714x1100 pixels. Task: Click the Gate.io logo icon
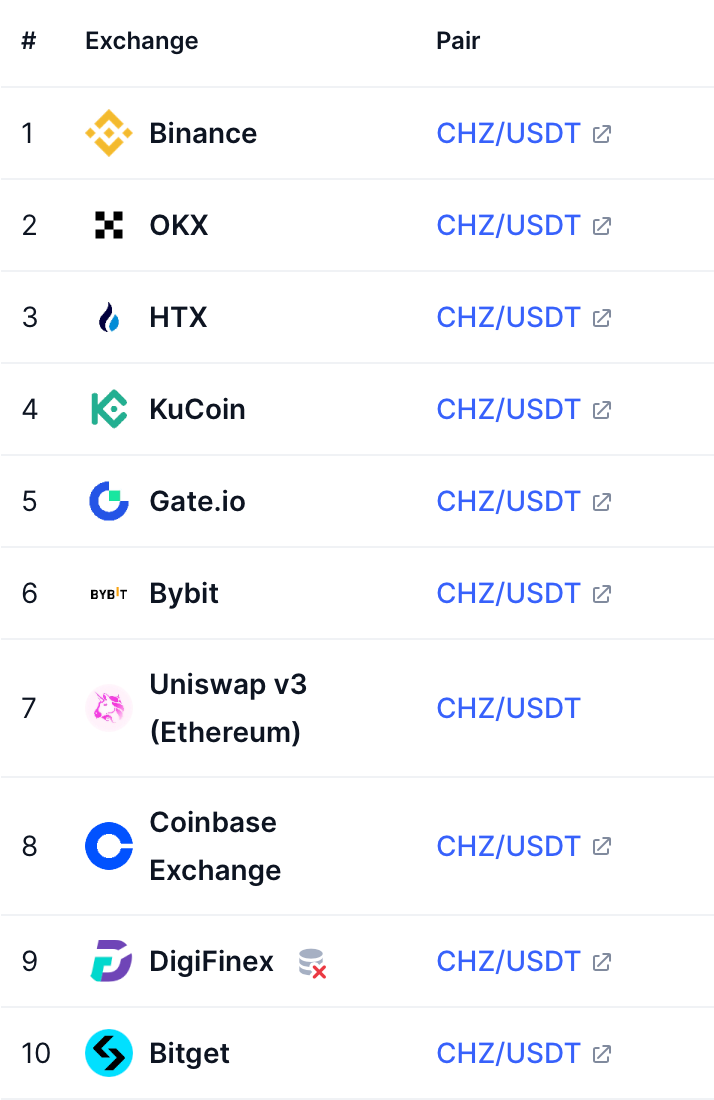click(109, 501)
